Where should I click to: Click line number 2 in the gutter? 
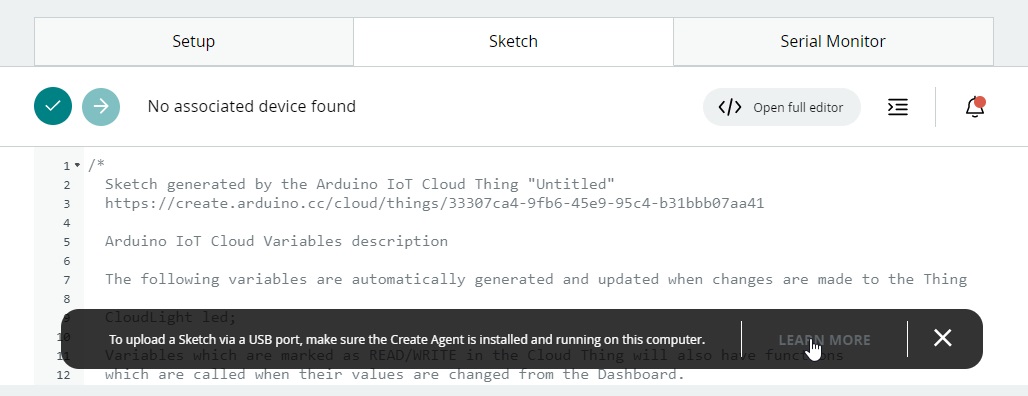(x=67, y=185)
